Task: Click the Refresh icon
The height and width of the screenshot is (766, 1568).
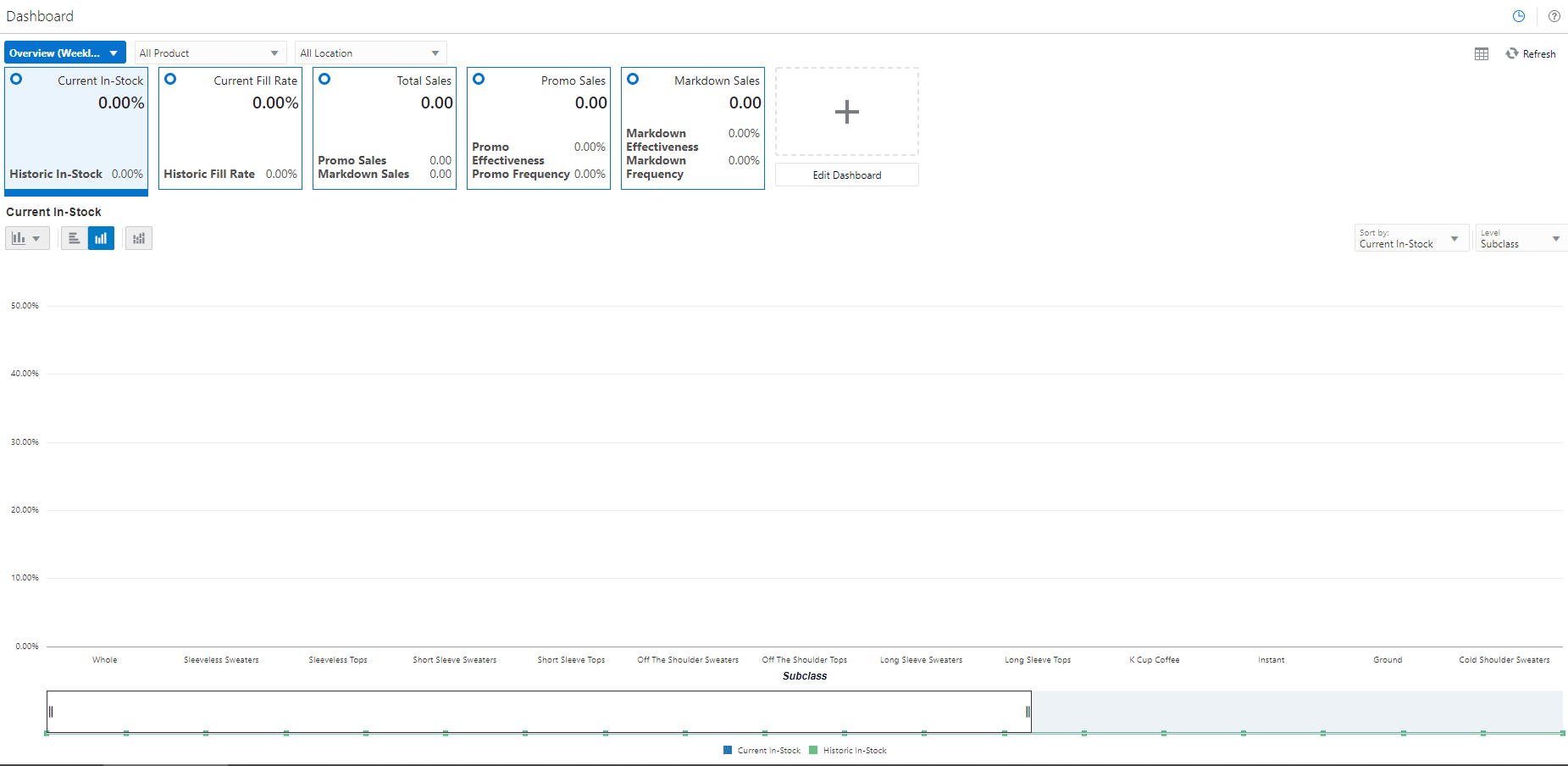Action: (1512, 53)
